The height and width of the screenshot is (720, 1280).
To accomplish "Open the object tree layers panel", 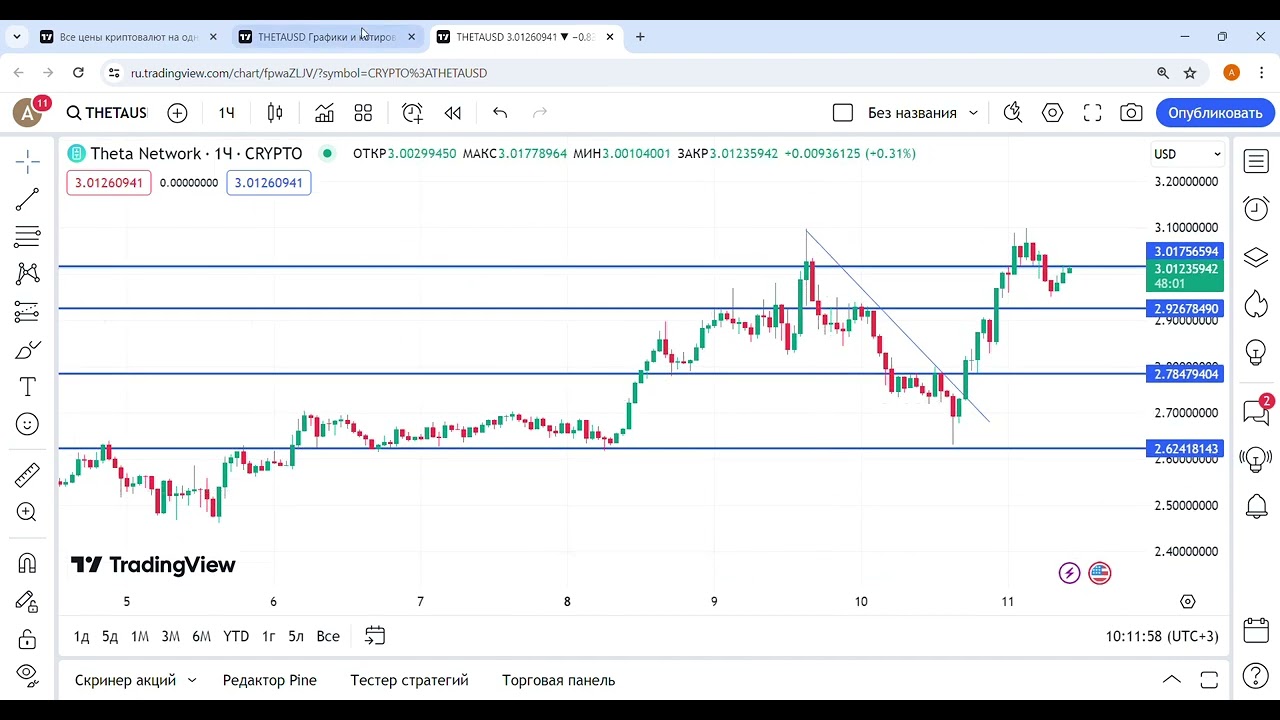I will pyautogui.click(x=1256, y=257).
